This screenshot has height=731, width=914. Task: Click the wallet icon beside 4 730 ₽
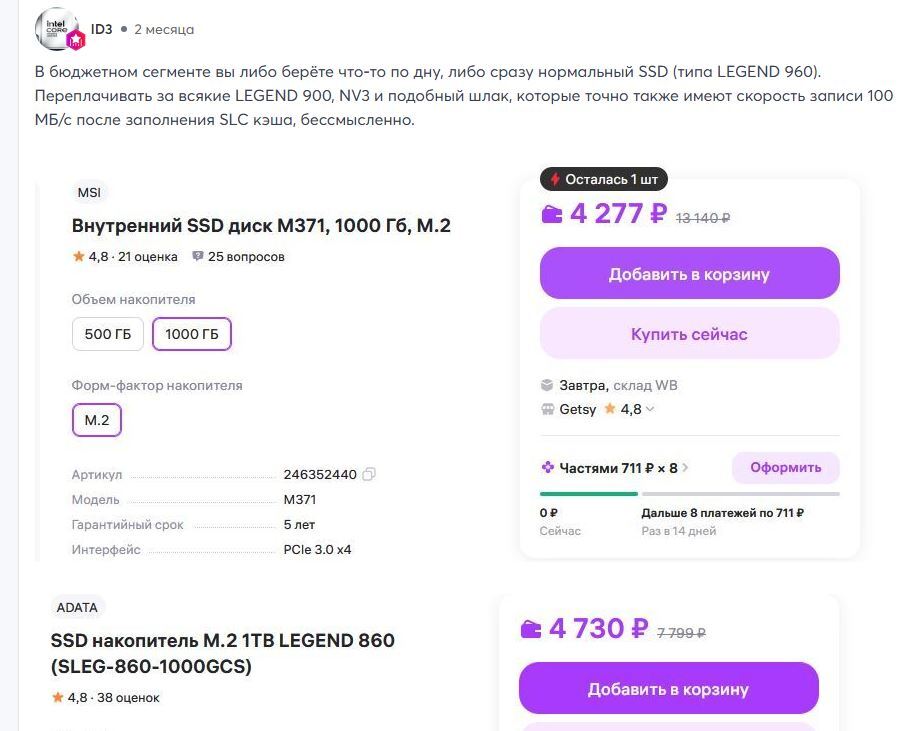531,629
